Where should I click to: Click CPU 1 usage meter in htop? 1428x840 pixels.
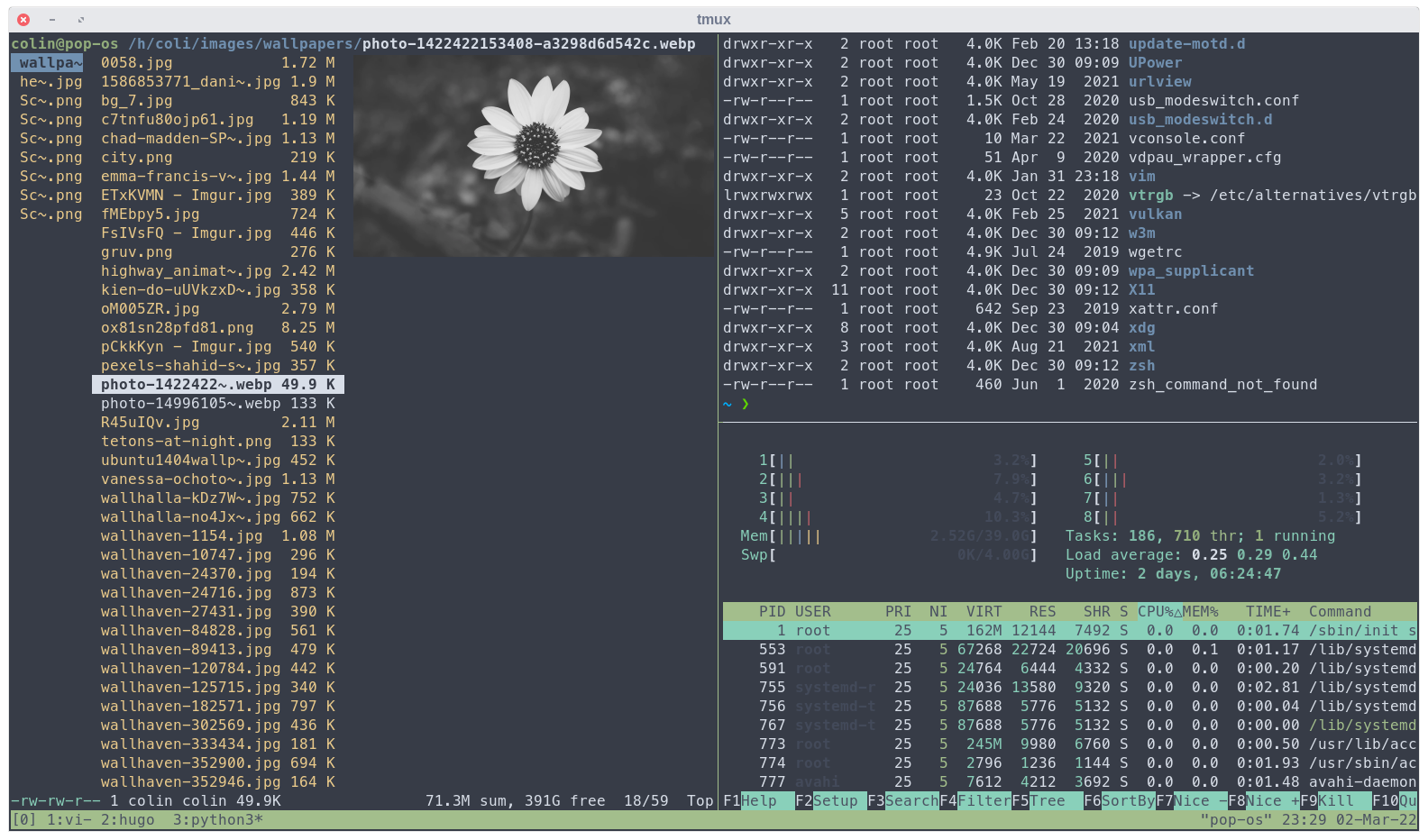click(898, 461)
